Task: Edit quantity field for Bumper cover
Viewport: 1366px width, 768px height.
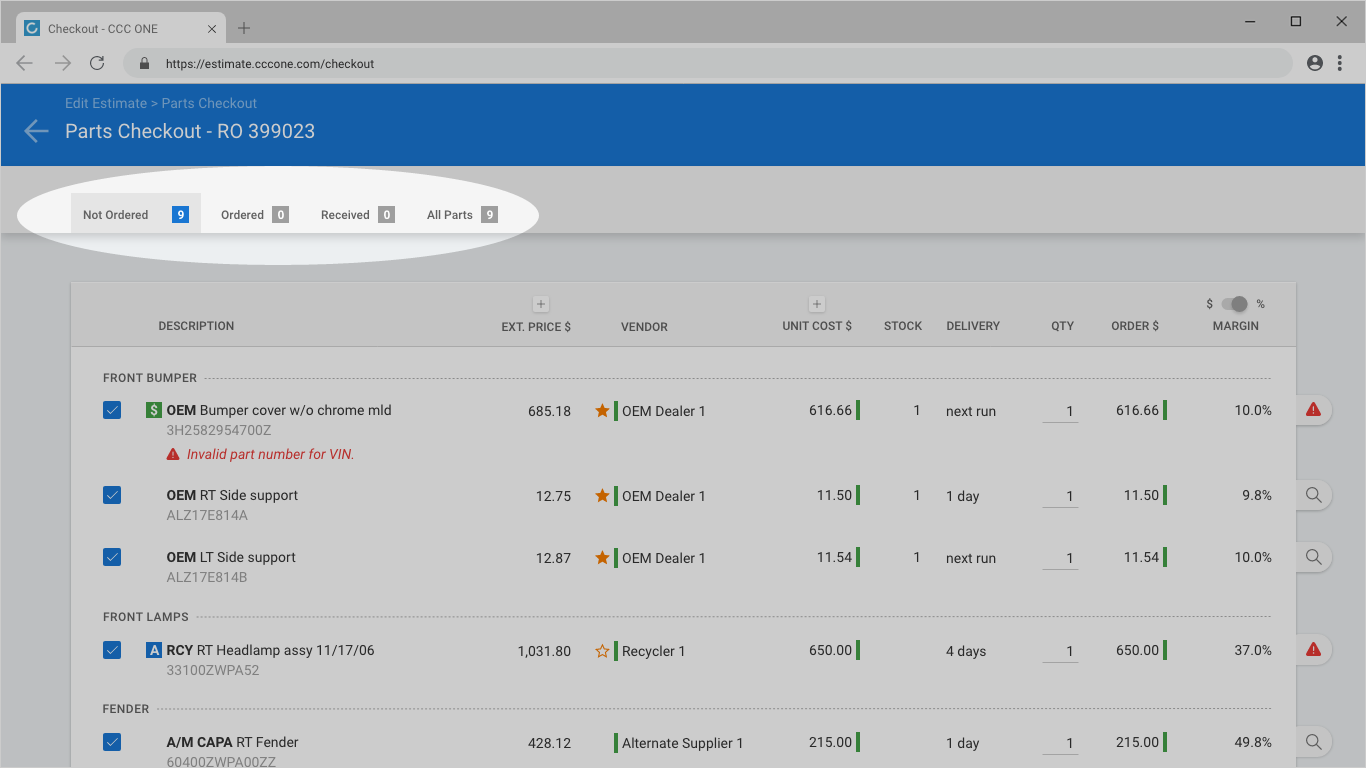Action: [x=1060, y=411]
